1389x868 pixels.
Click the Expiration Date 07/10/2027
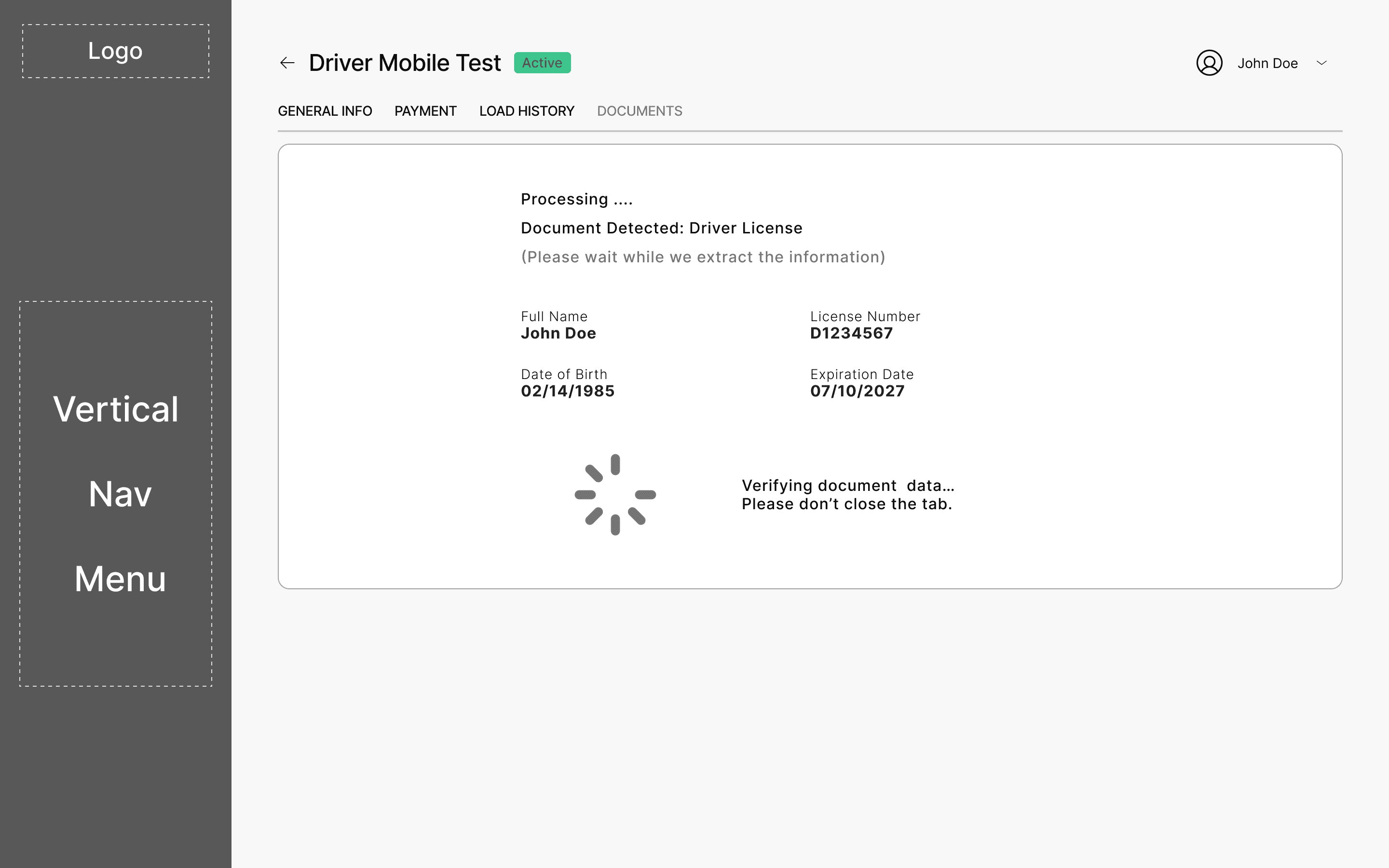pyautogui.click(x=857, y=392)
